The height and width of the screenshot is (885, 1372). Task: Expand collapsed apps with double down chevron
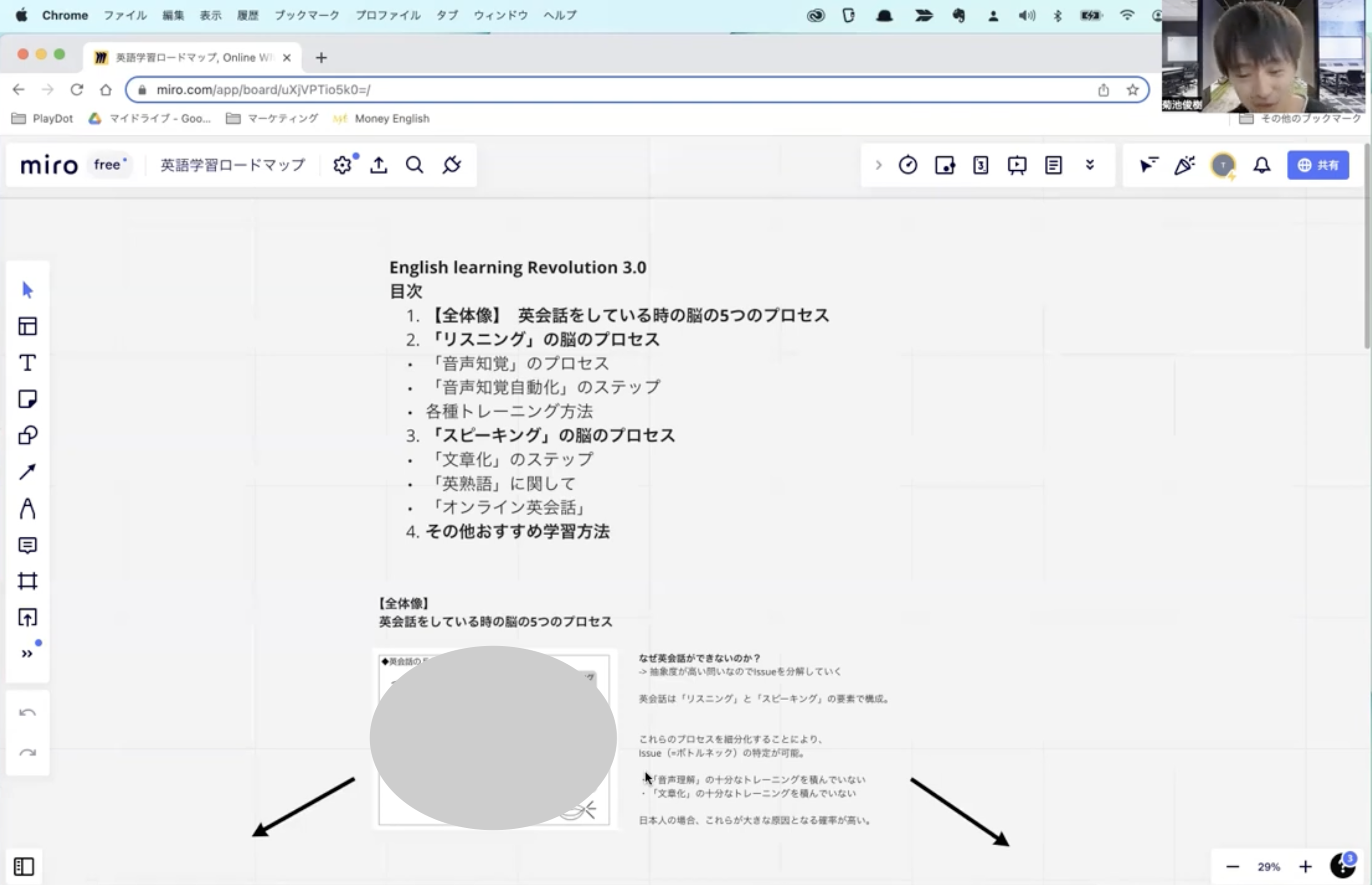(x=1089, y=165)
